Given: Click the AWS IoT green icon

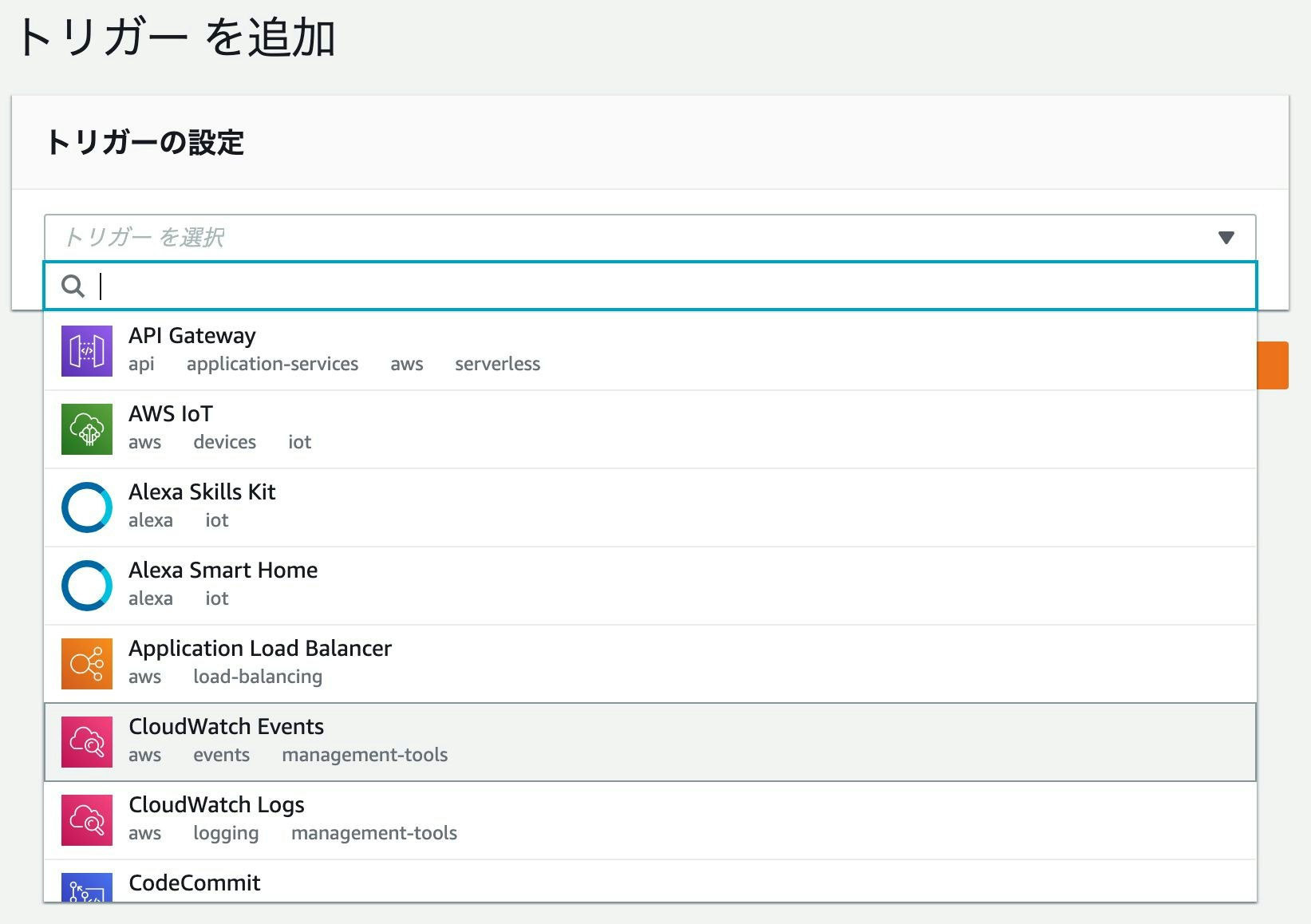Looking at the screenshot, I should [87, 429].
